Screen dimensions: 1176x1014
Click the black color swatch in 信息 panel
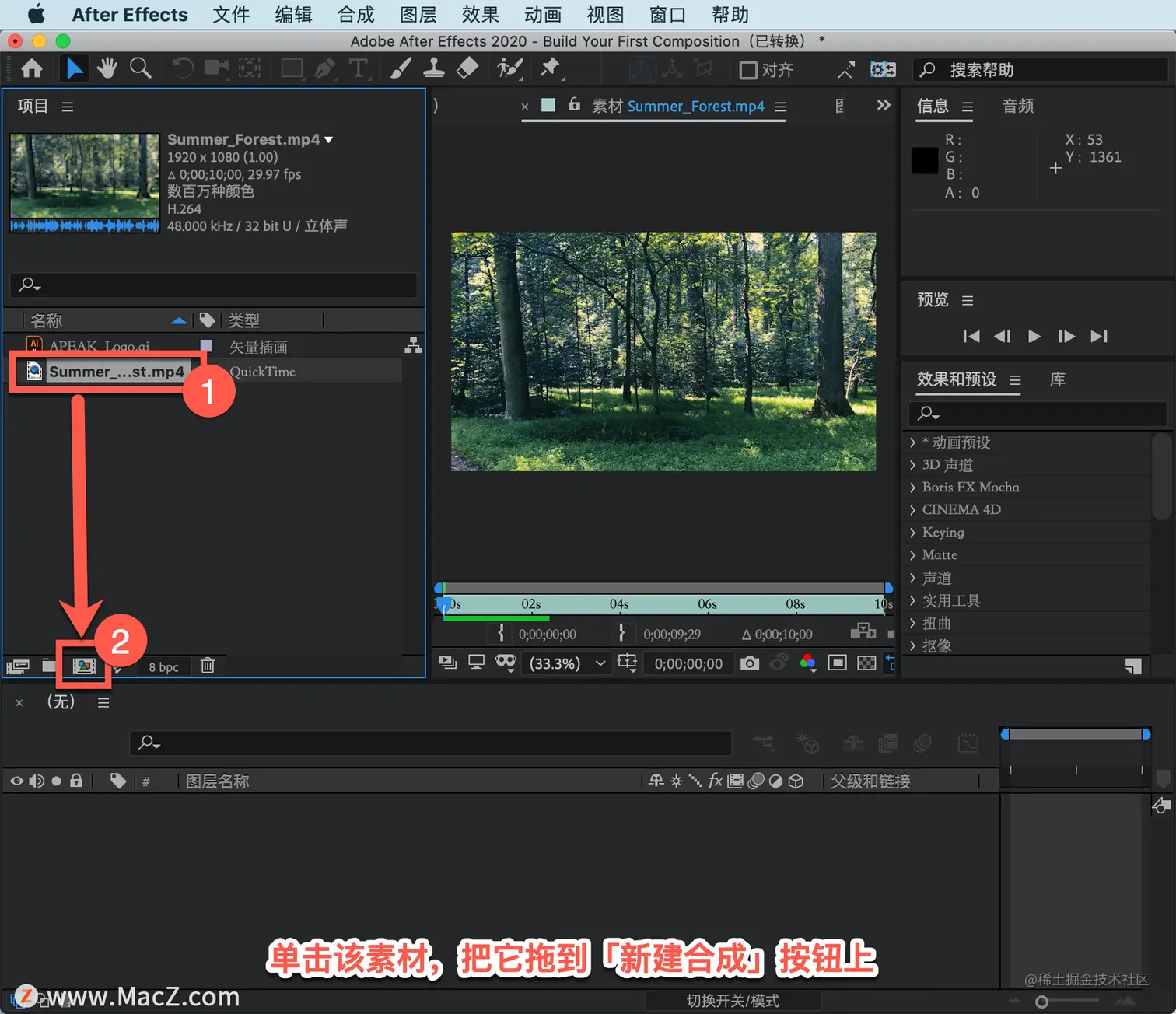[925, 160]
